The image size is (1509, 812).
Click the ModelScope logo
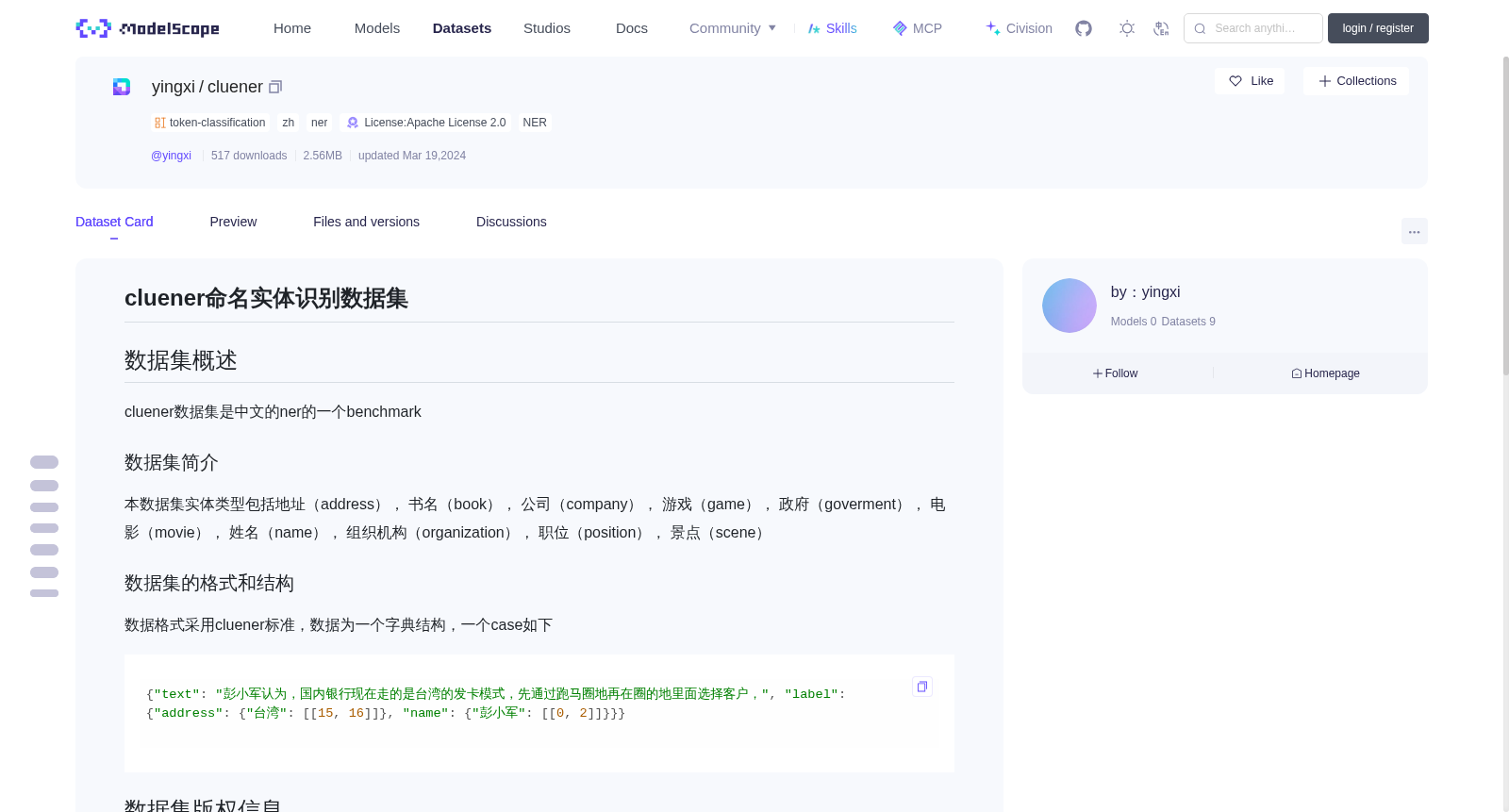point(147,28)
